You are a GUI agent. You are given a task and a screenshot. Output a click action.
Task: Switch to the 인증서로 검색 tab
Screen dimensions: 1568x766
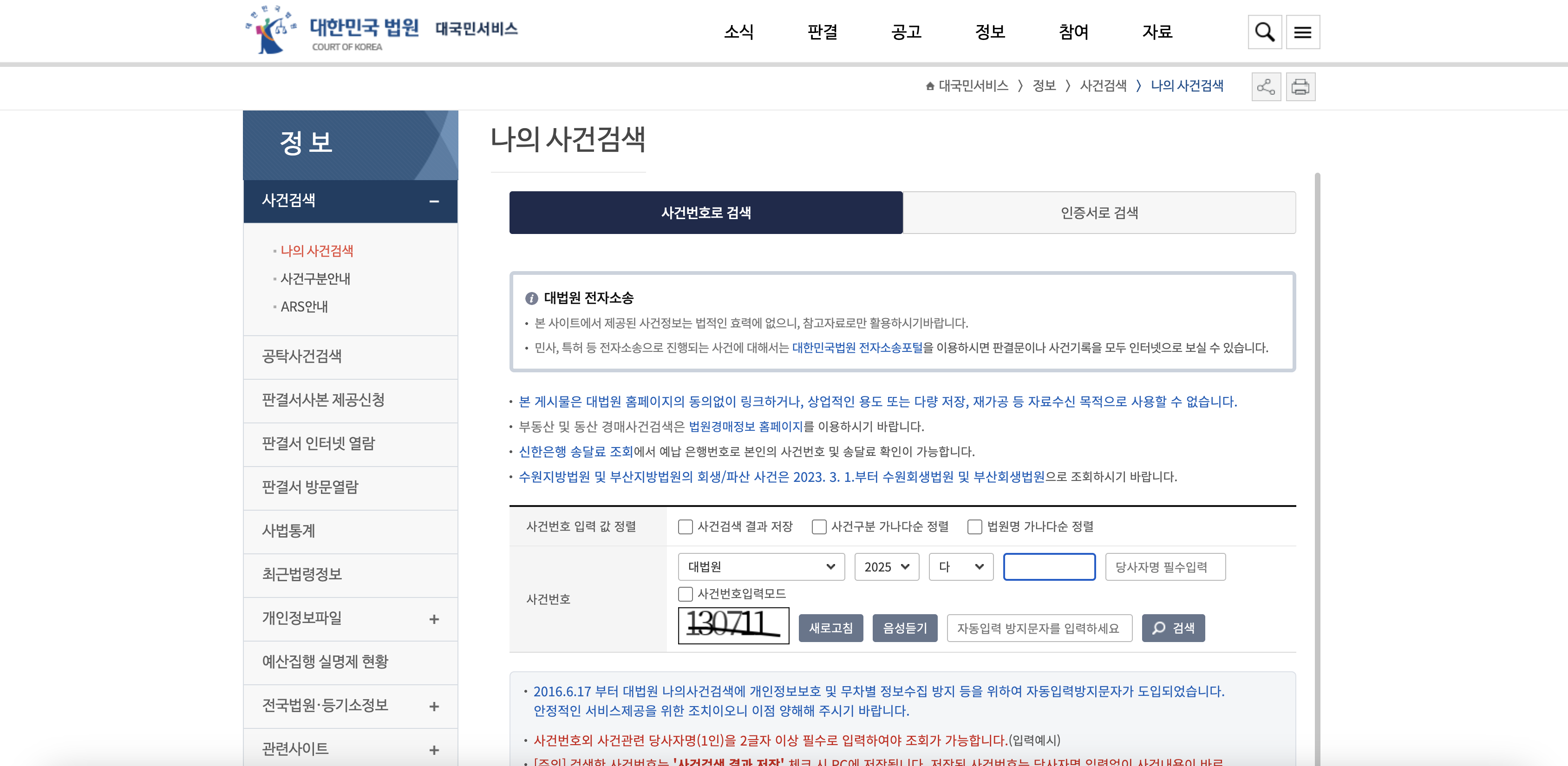click(1099, 212)
